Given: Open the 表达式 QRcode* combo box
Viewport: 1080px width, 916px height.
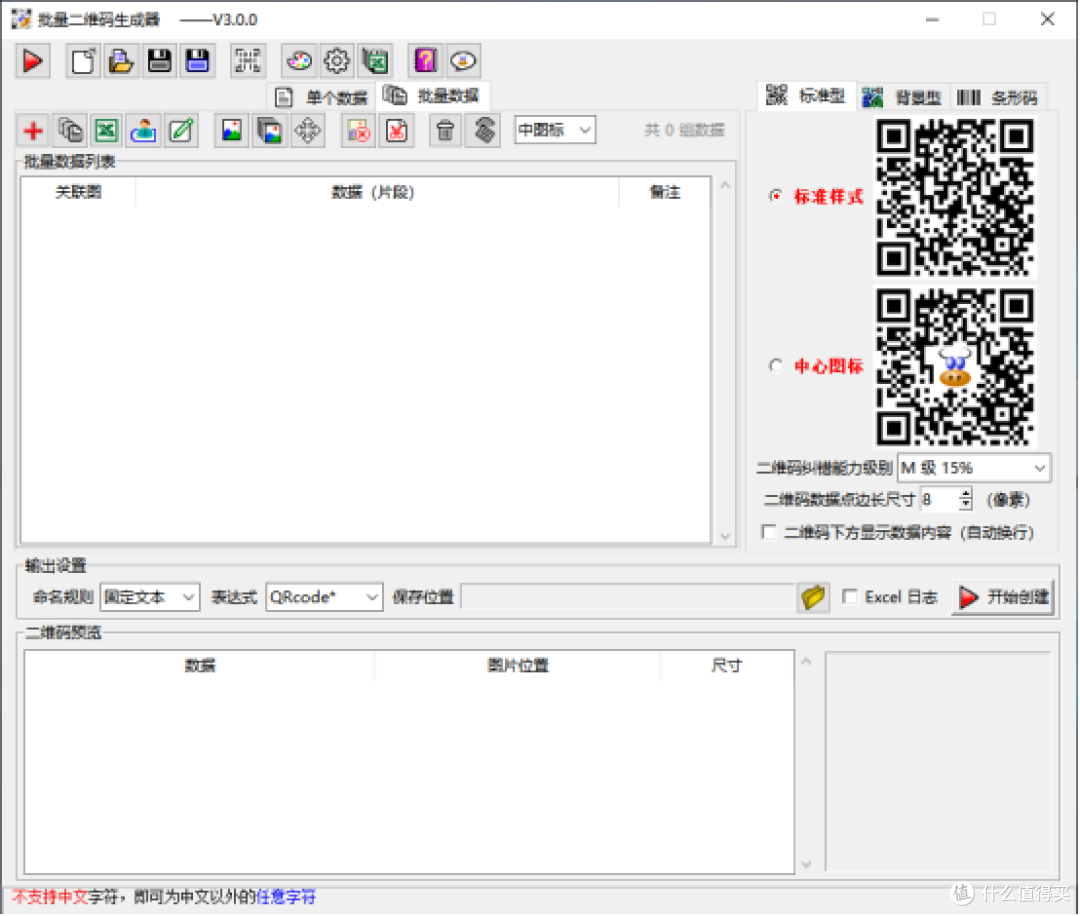Looking at the screenshot, I should (x=324, y=597).
